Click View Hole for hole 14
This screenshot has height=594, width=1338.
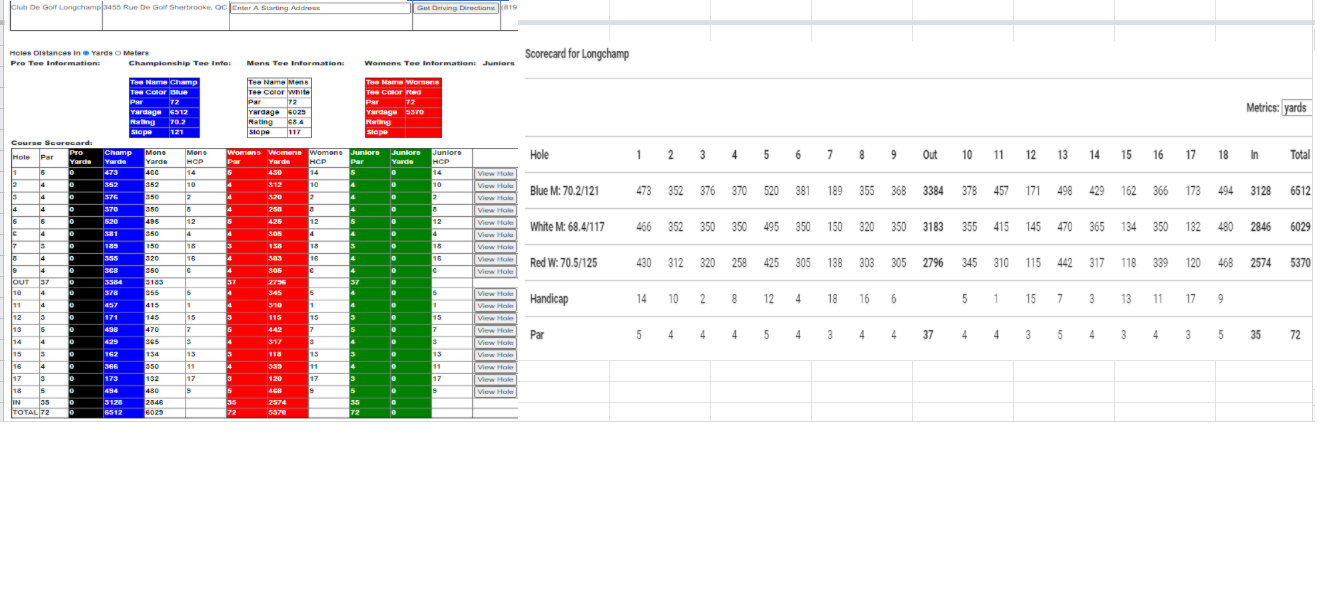pyautogui.click(x=495, y=343)
